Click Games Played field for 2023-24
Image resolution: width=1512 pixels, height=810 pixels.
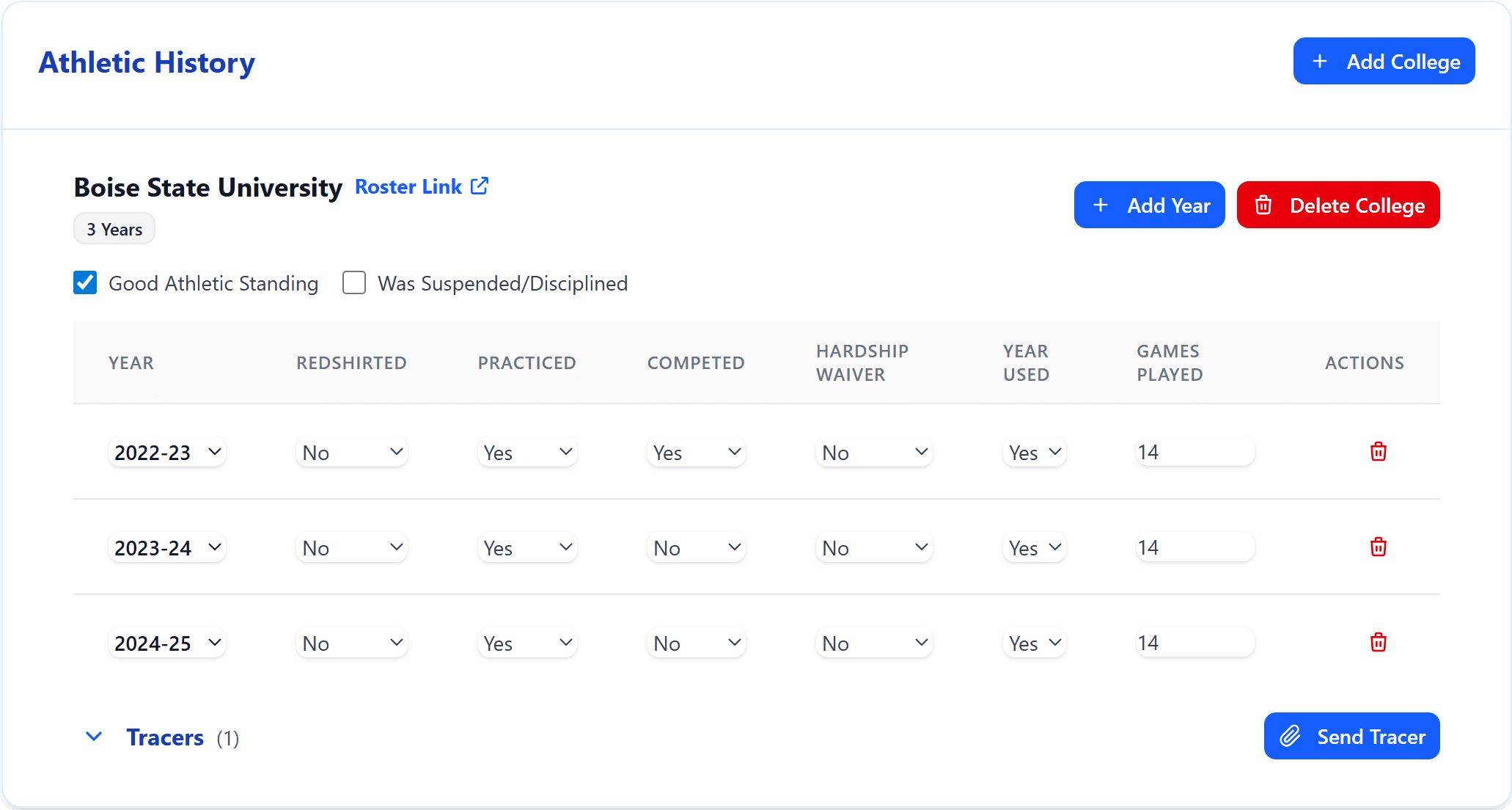1194,548
